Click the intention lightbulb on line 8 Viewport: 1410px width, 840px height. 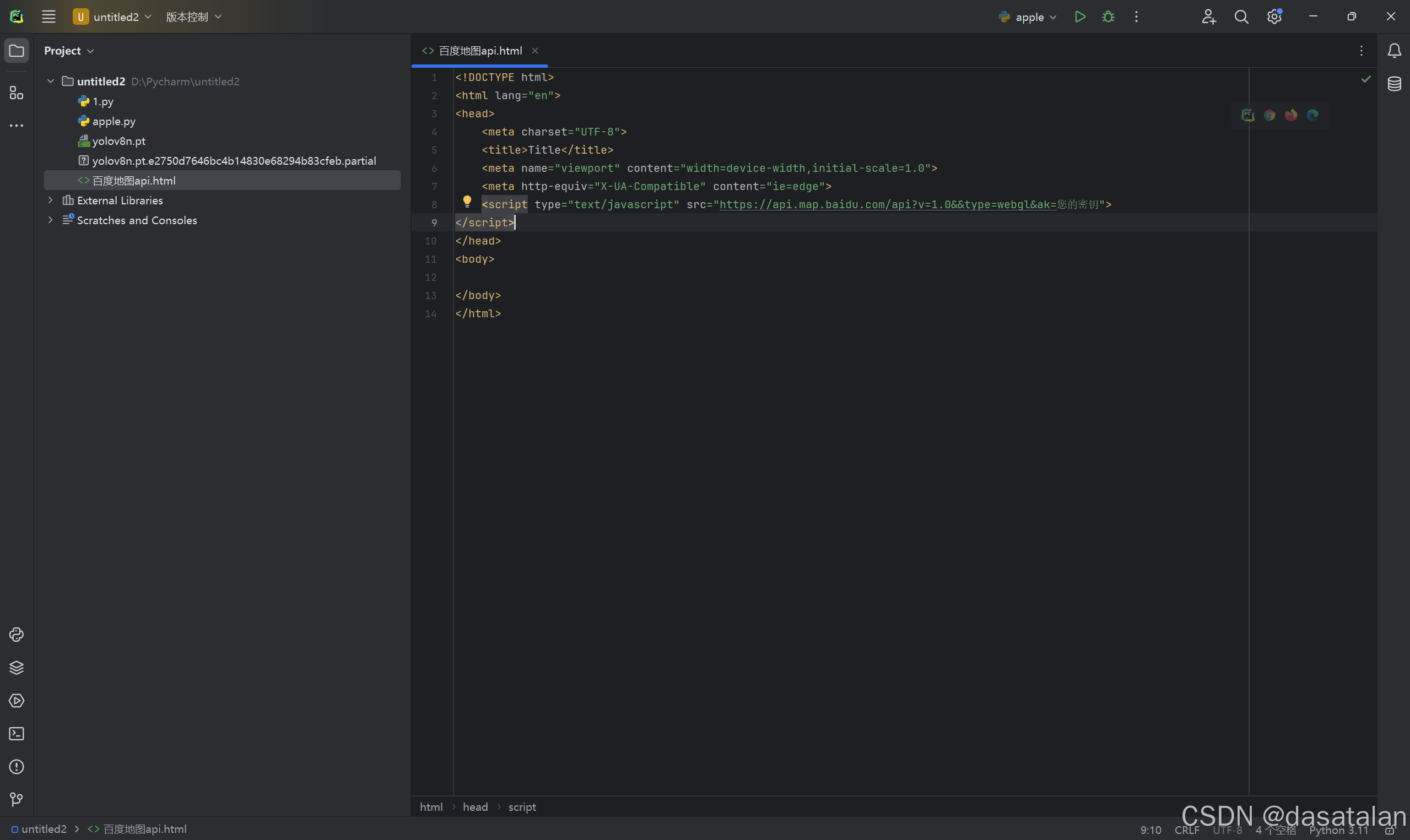tap(467, 202)
